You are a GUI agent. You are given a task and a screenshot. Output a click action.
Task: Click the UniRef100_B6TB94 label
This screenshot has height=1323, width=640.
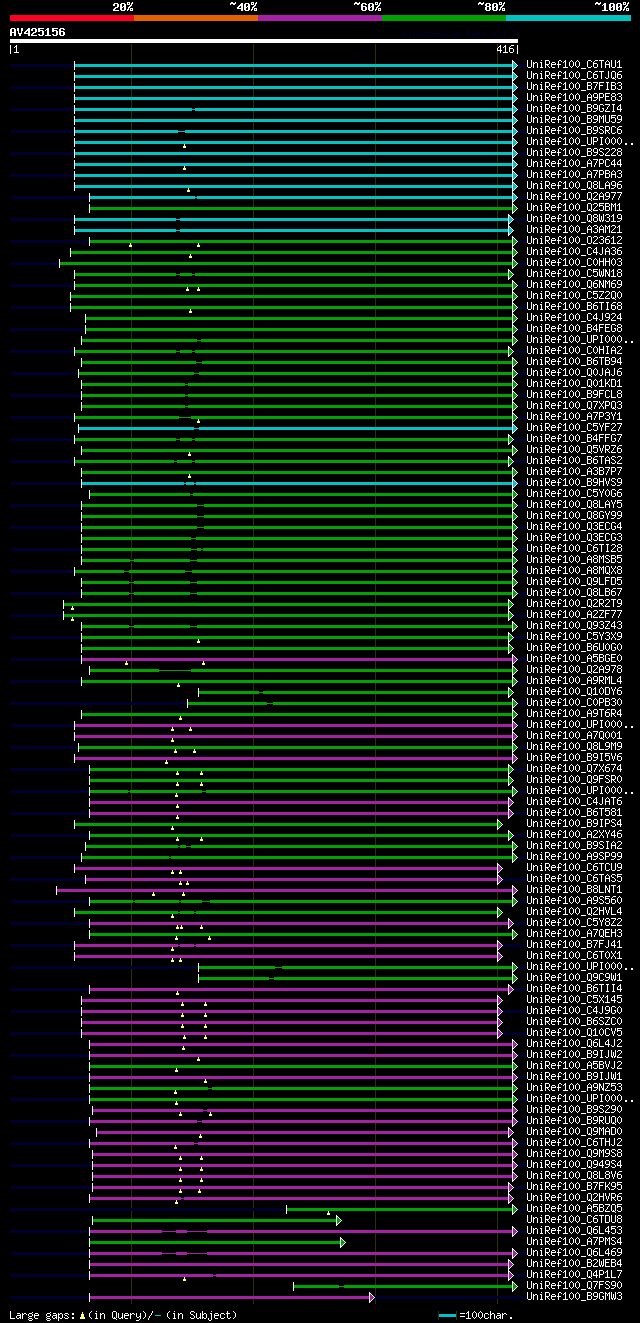[574, 361]
